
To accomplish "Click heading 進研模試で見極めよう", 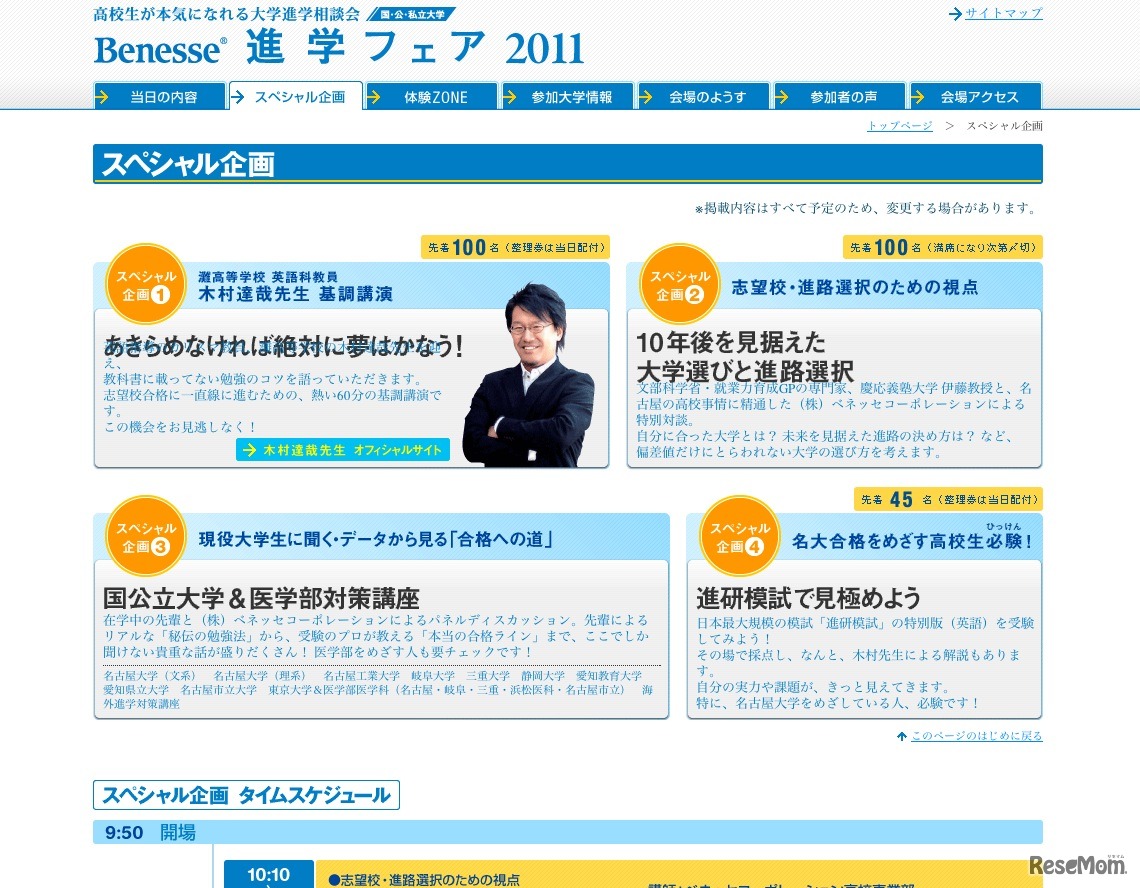I will point(808,598).
